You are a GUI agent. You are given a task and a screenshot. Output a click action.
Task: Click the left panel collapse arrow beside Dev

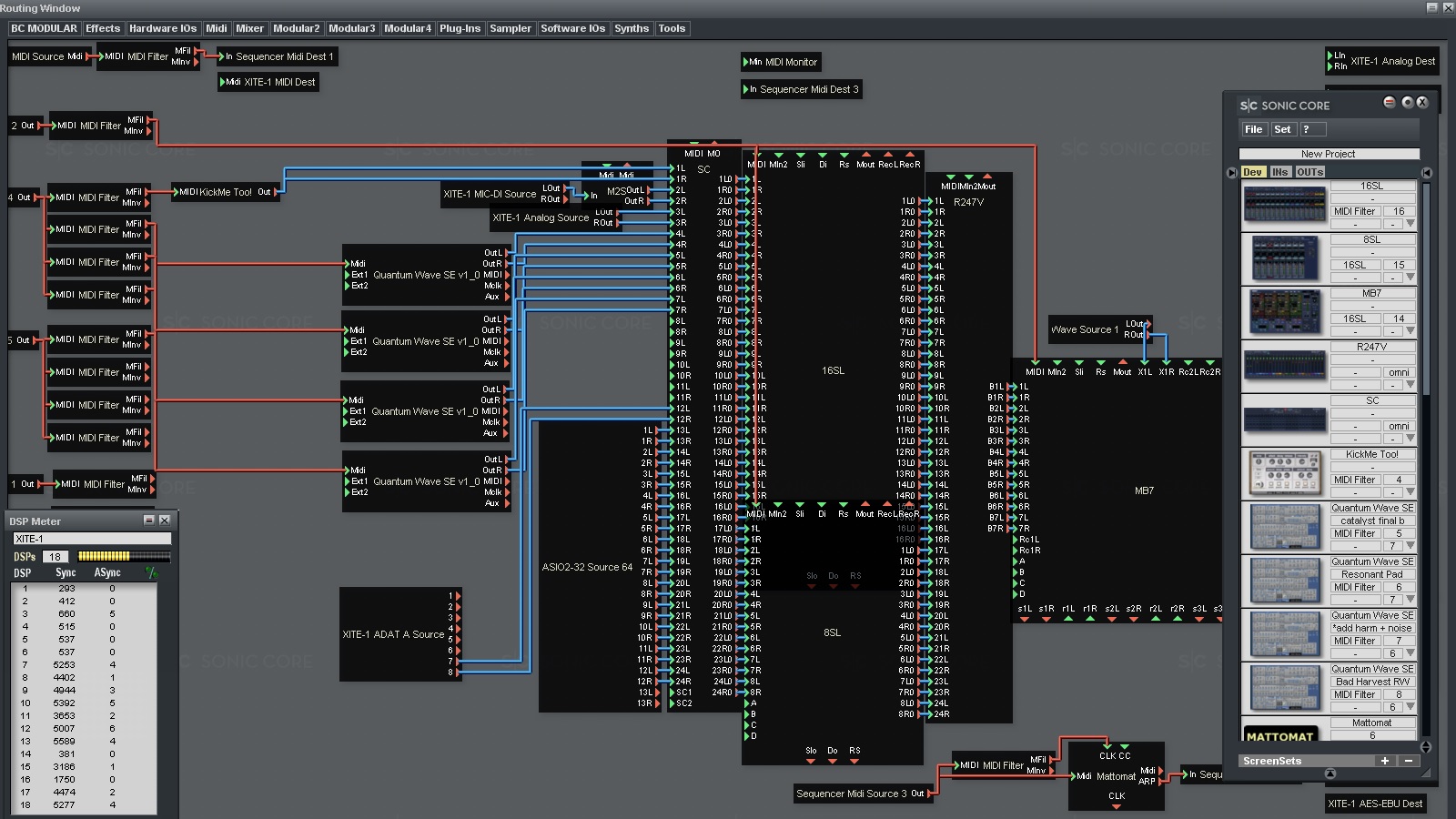coord(1231,172)
